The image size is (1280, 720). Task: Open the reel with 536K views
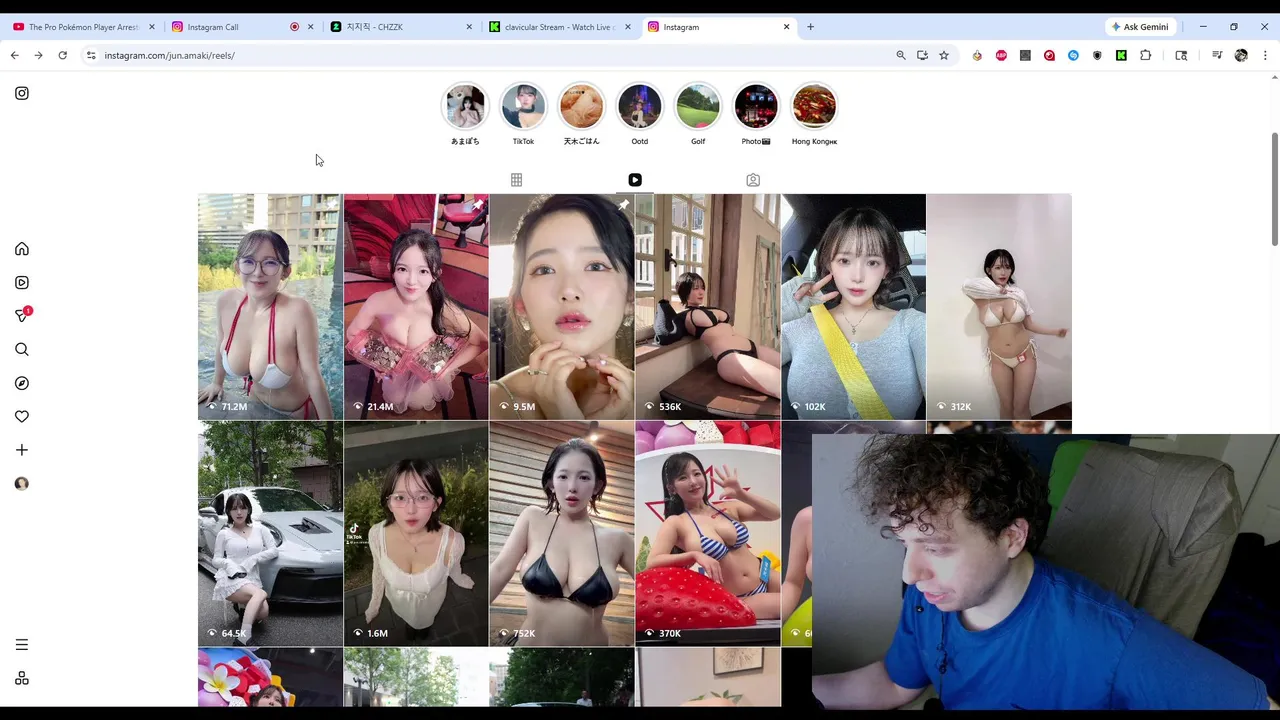click(x=708, y=306)
